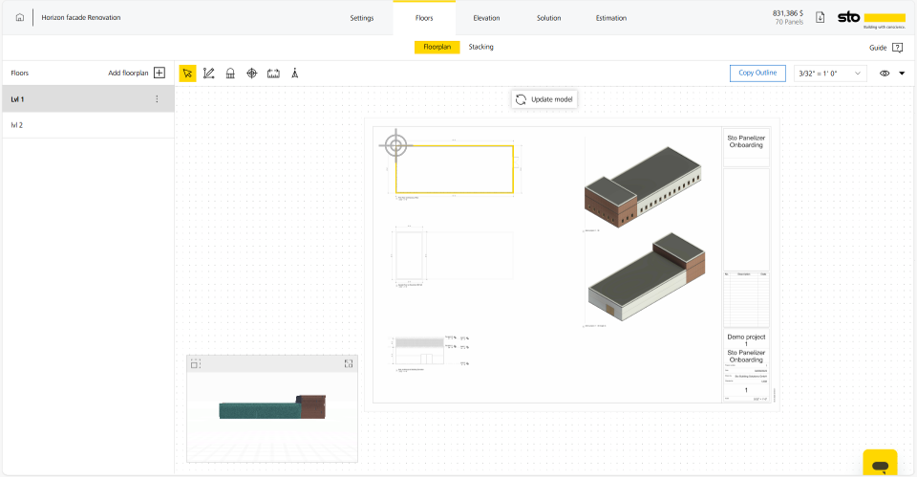
Task: Click the Sto Panelizer Onboarding sheet header
Action: [746, 141]
